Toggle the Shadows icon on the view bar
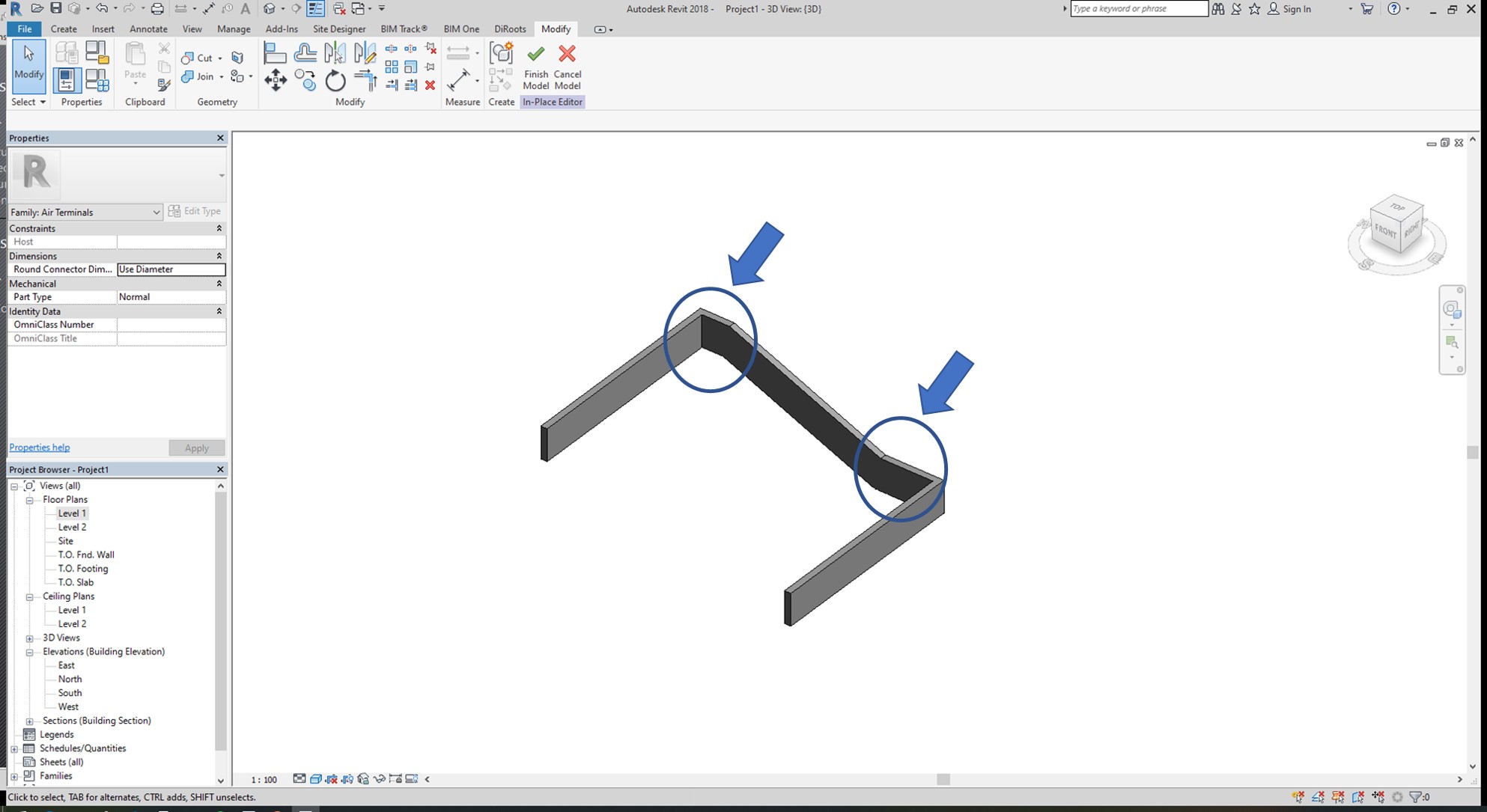This screenshot has width=1487, height=812. tap(348, 779)
